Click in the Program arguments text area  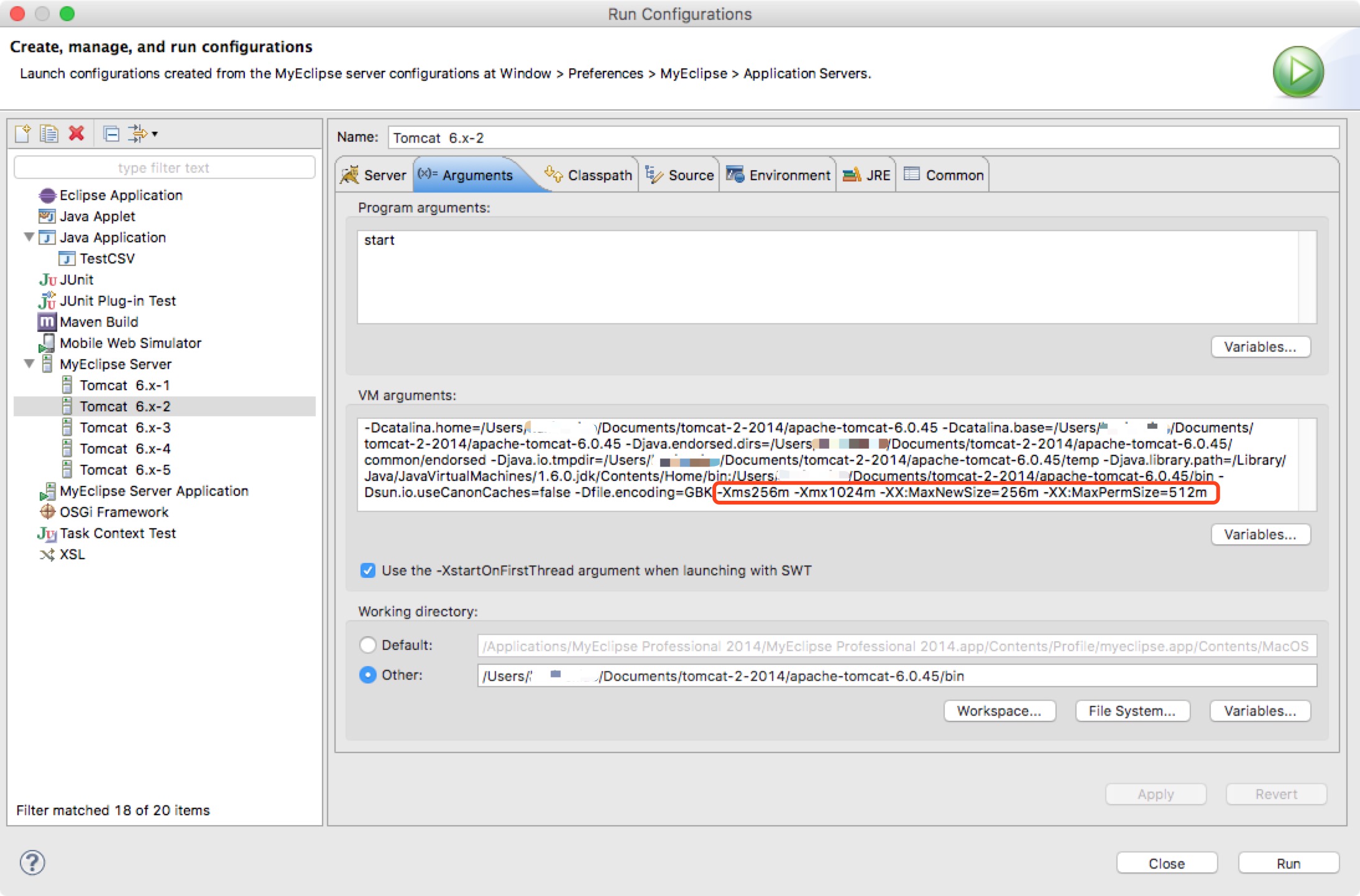(x=827, y=277)
